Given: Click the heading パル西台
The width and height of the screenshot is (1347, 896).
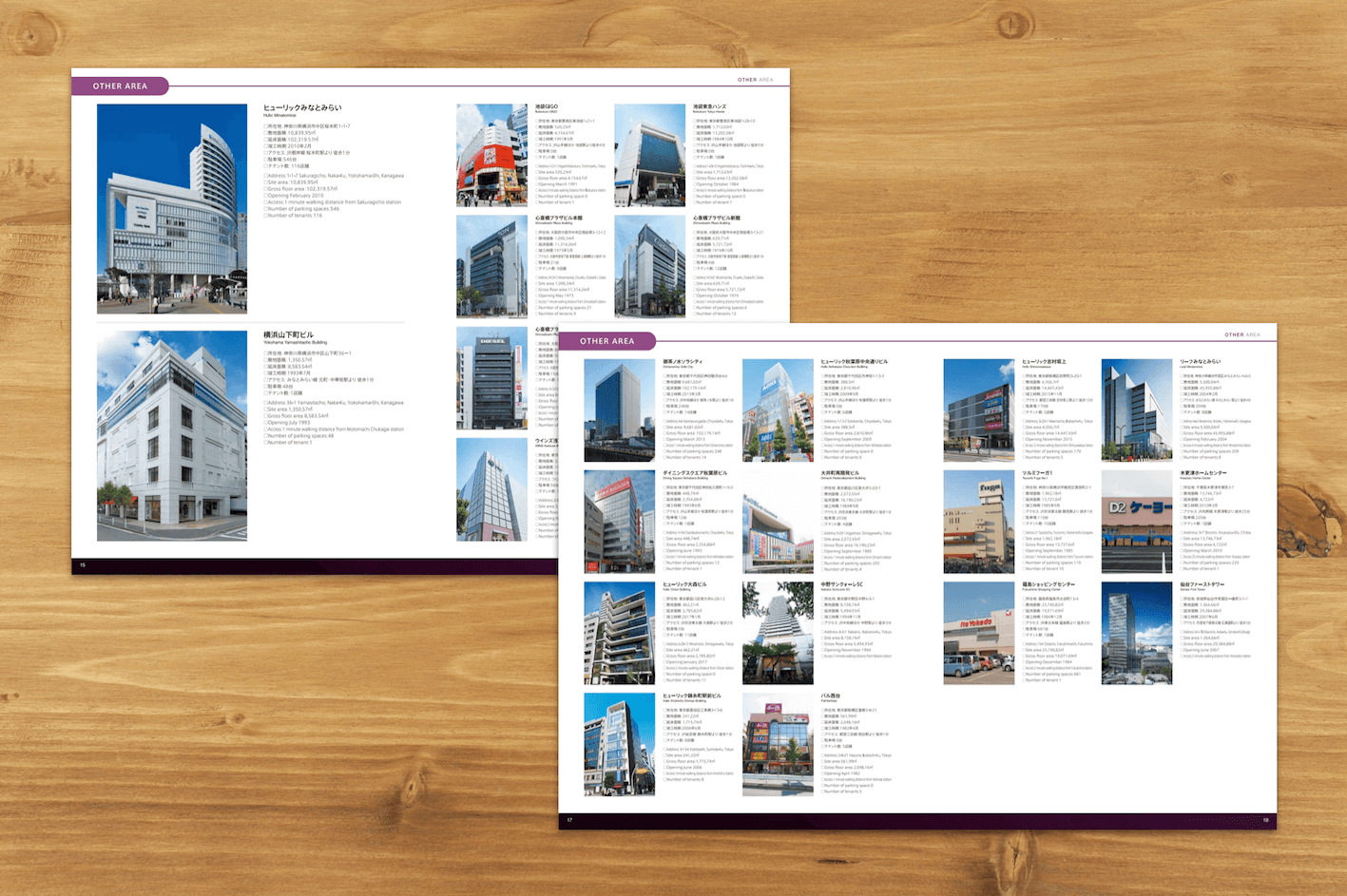Looking at the screenshot, I should 831,696.
